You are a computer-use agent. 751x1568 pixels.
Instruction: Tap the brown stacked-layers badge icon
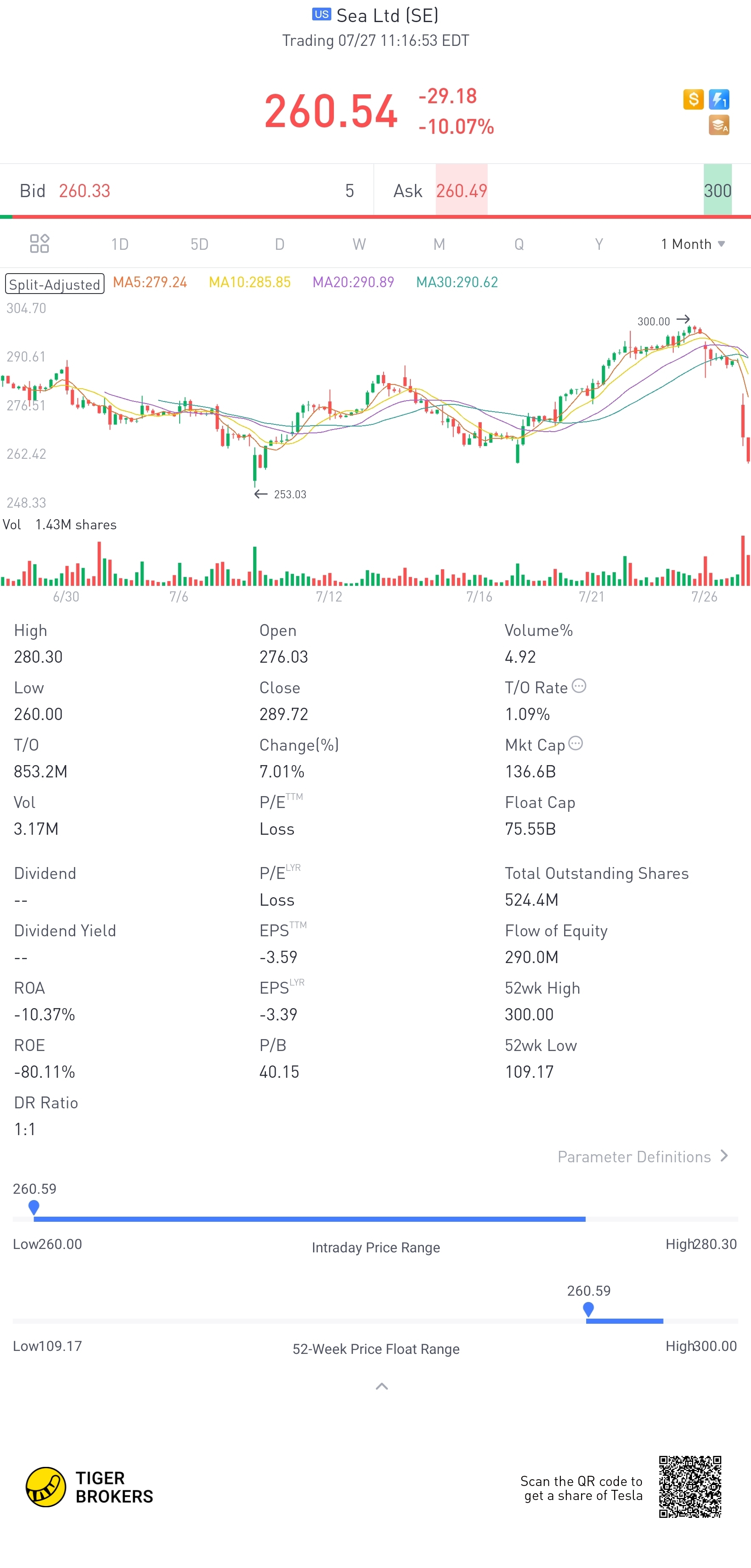(719, 125)
